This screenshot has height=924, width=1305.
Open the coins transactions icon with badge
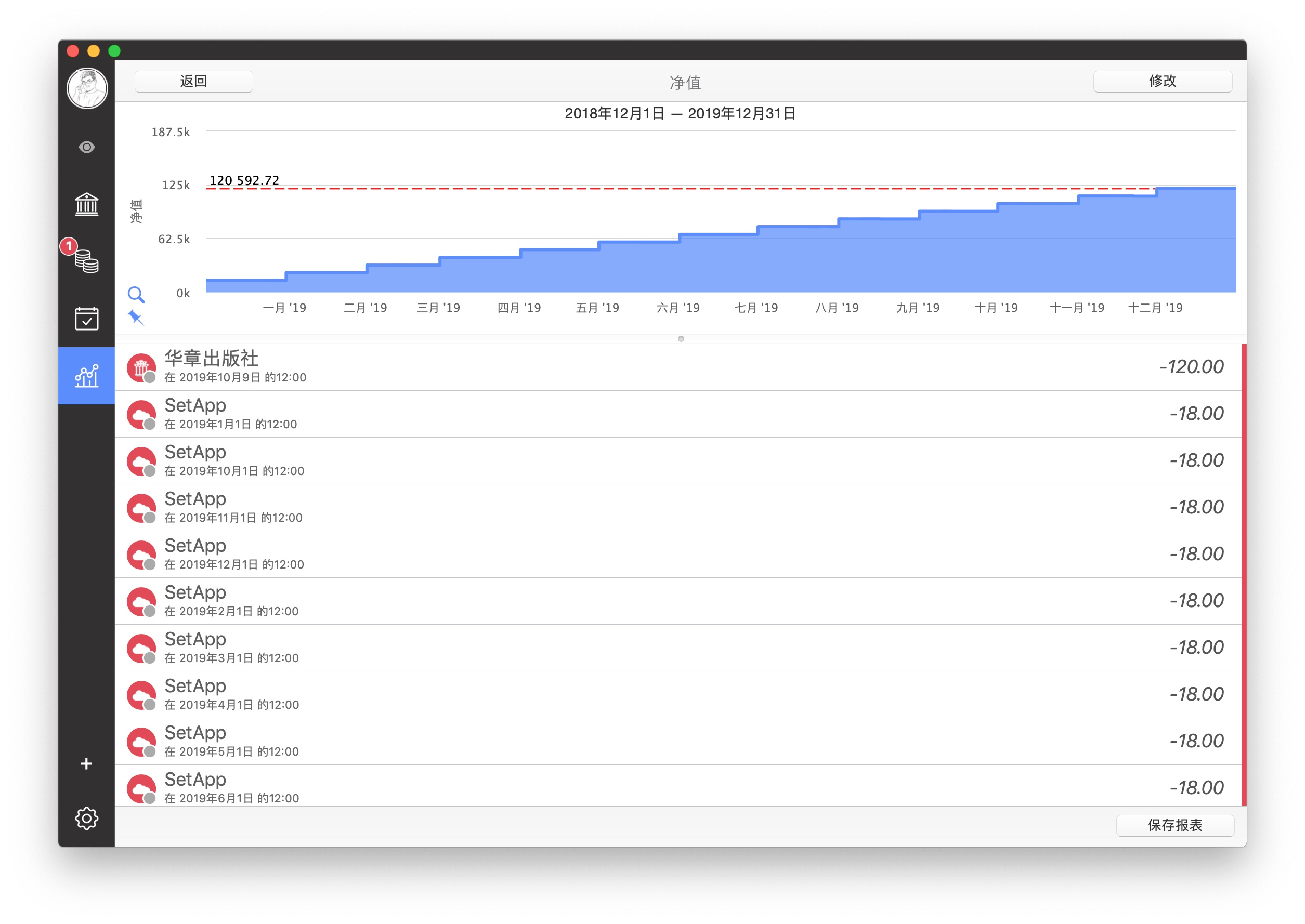pyautogui.click(x=86, y=261)
